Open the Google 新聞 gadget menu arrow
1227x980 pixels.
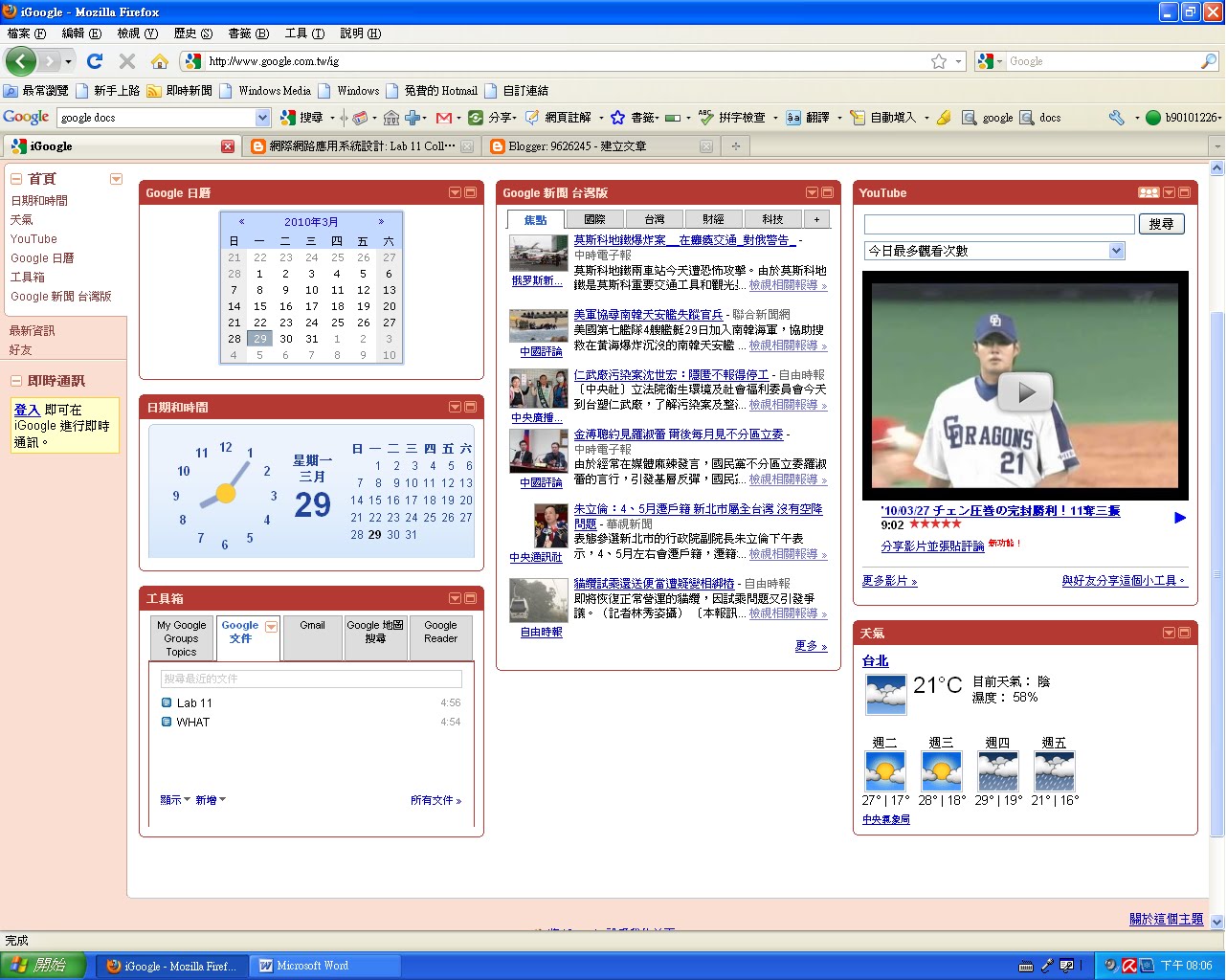pos(812,192)
